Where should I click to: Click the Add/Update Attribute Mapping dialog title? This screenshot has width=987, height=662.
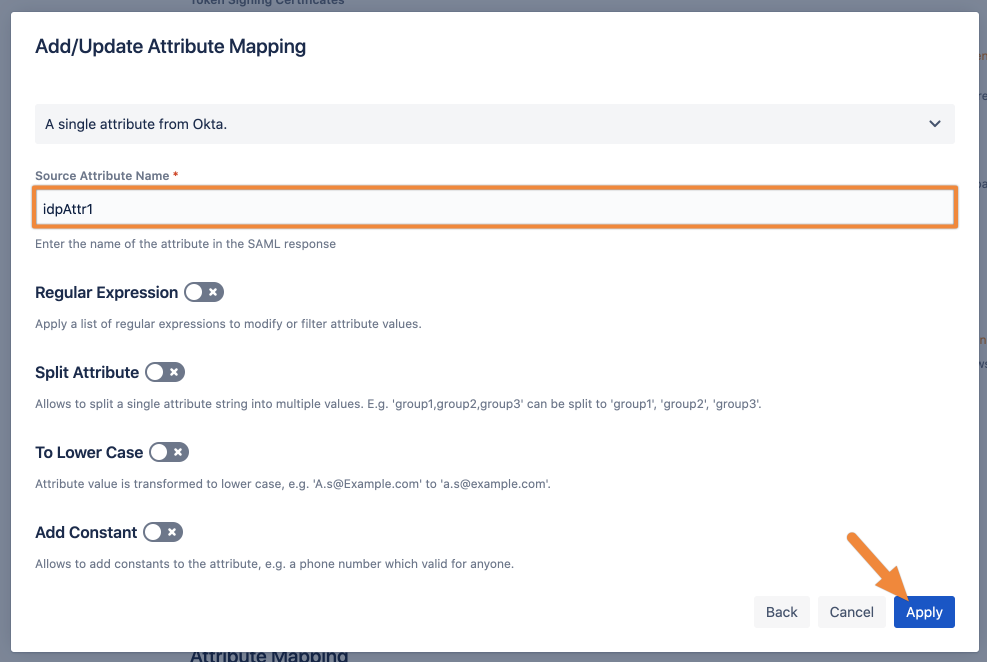170,46
